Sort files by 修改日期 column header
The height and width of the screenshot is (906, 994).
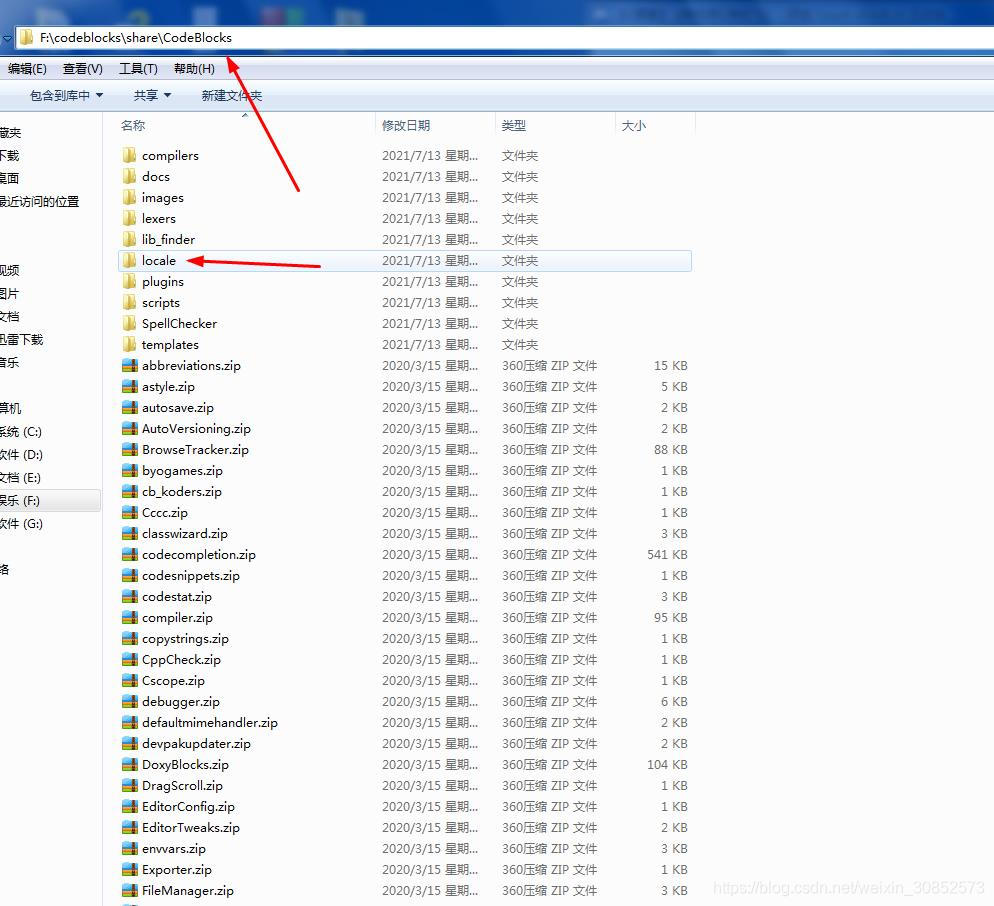click(x=406, y=126)
